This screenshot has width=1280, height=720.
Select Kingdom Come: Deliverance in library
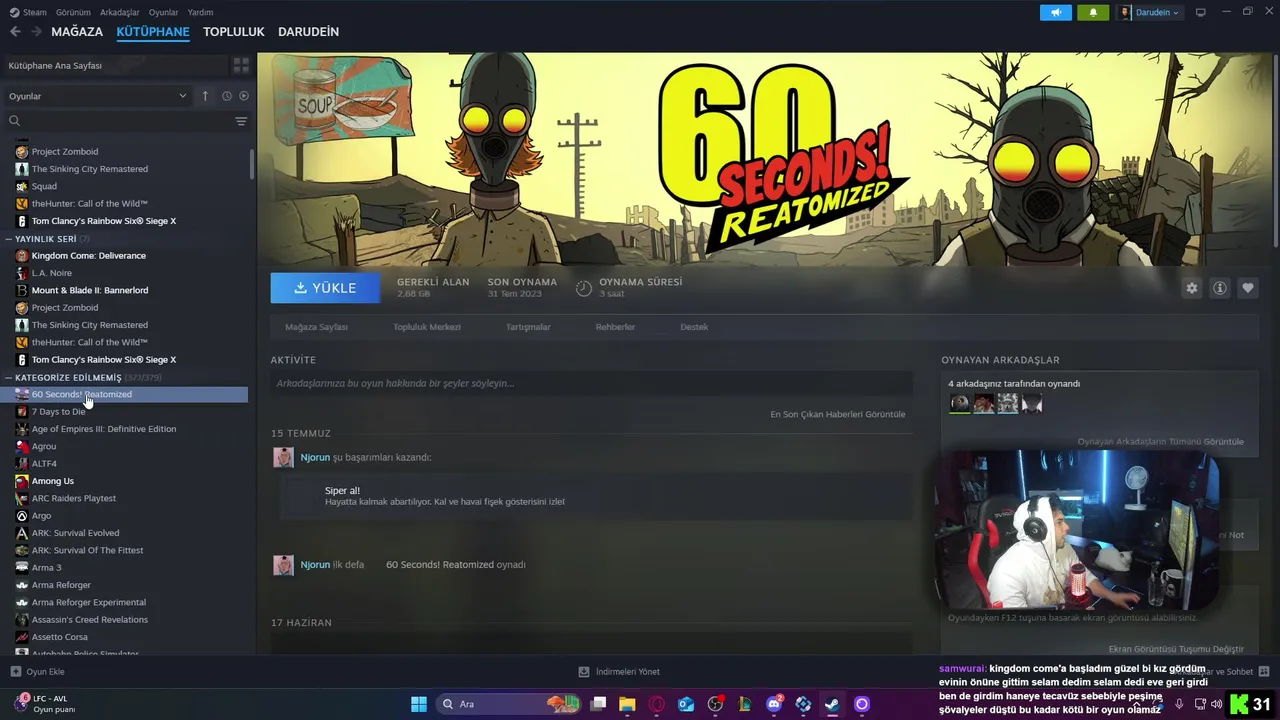[x=88, y=256]
